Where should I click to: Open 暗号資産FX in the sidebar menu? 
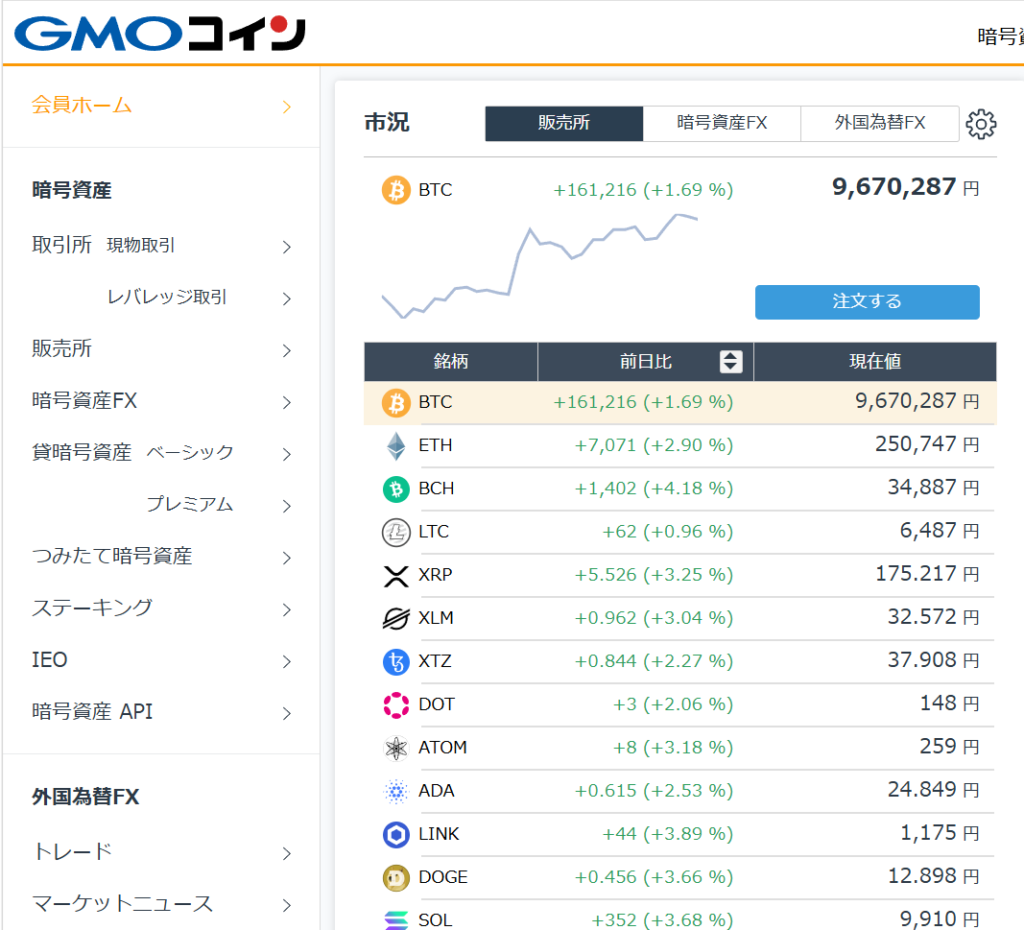pos(85,400)
